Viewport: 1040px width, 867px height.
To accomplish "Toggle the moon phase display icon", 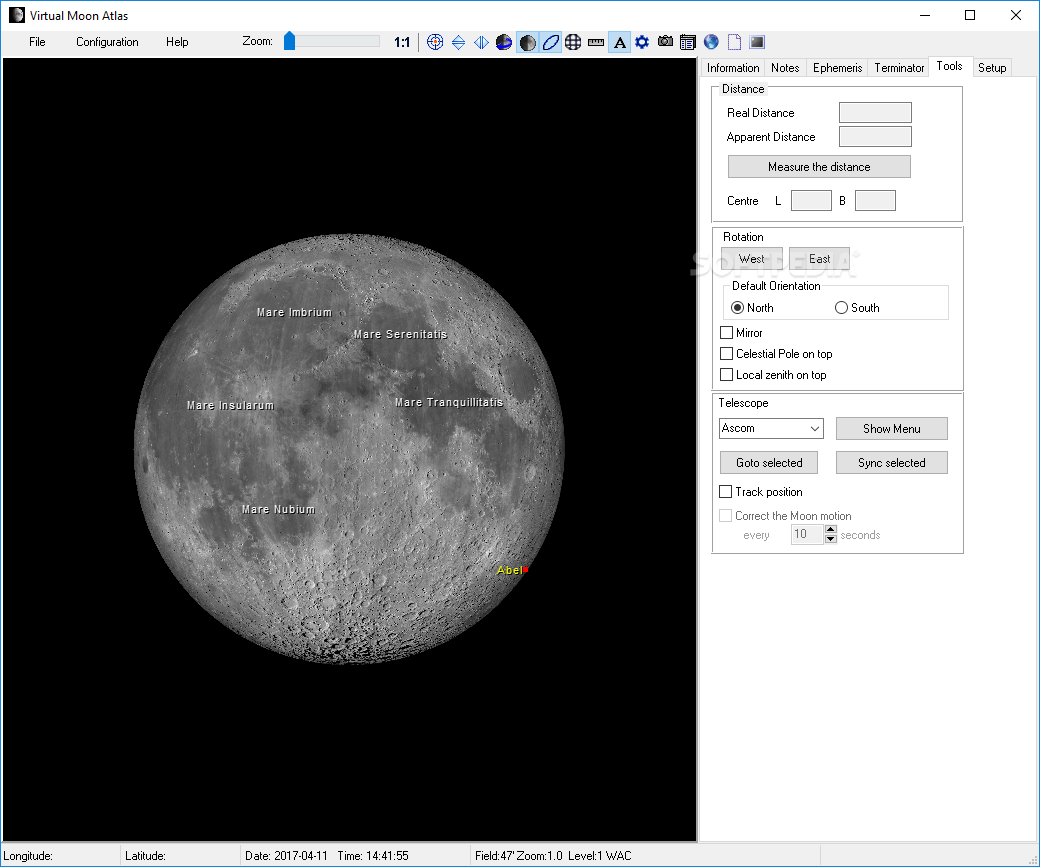I will tap(527, 42).
